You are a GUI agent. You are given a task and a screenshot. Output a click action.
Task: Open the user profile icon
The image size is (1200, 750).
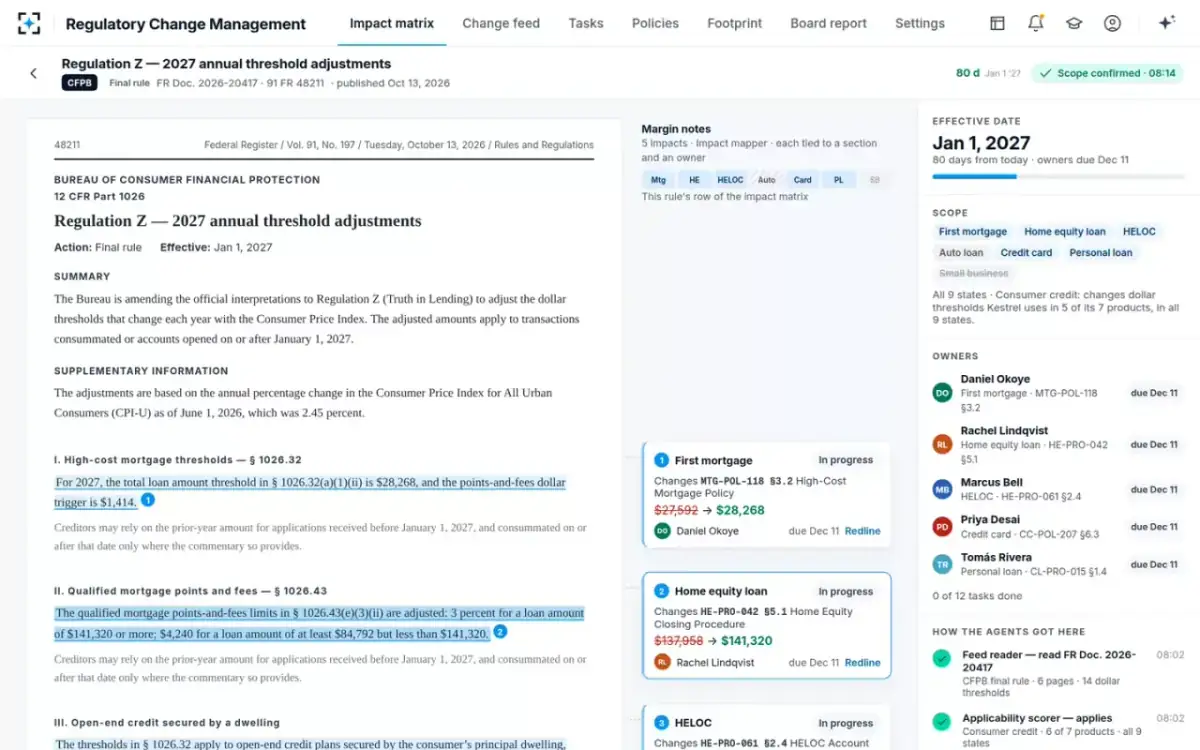pyautogui.click(x=1112, y=23)
